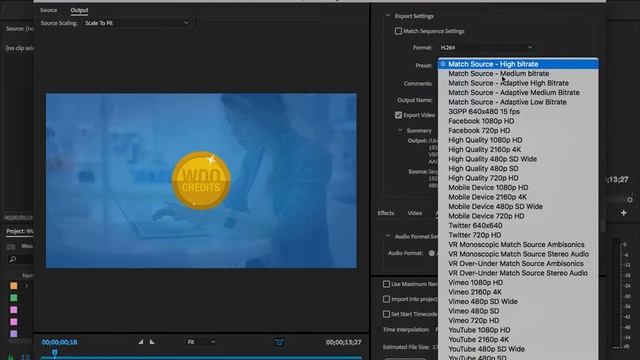Select the Audio Format radio button
This screenshot has width=640, height=360.
[x=431, y=253]
